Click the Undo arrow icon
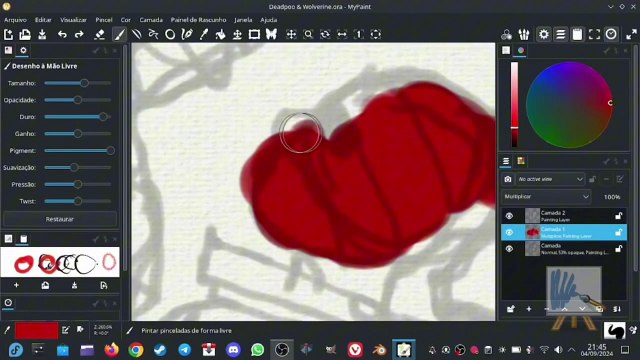Screen dimensions: 640x360 62,35
